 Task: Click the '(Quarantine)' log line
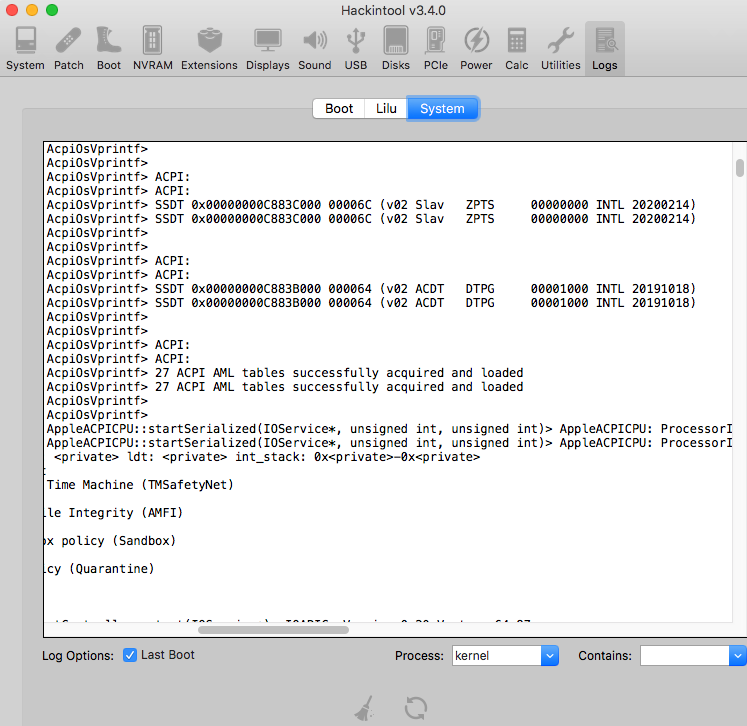point(100,569)
